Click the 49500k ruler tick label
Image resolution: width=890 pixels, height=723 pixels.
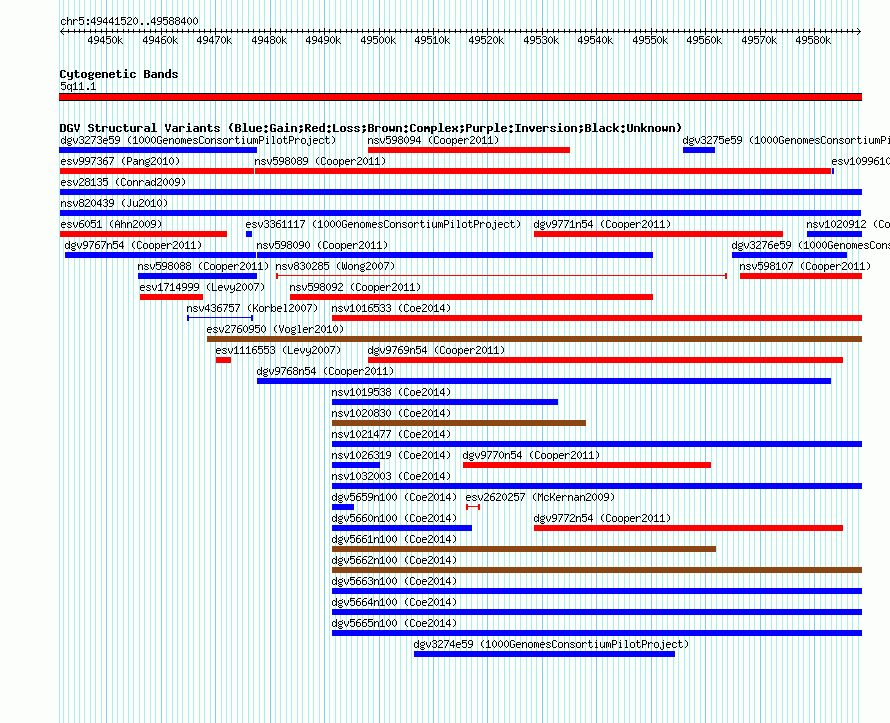coord(378,40)
